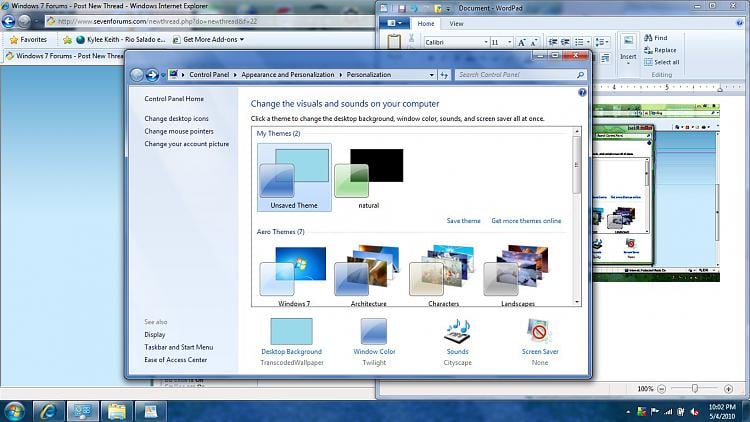Select the Architecture theme thumbnail
Screen dimensions: 750x422
point(368,275)
